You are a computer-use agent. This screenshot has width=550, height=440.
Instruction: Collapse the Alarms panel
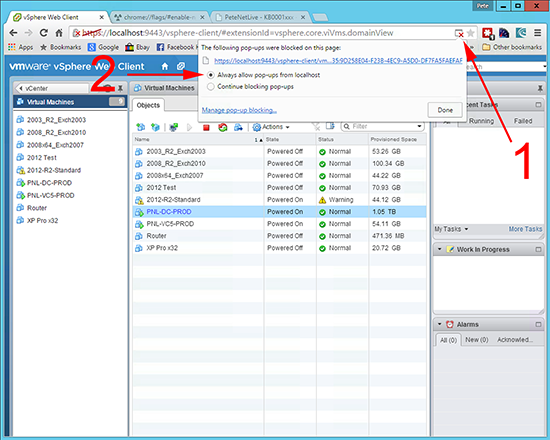[440, 324]
